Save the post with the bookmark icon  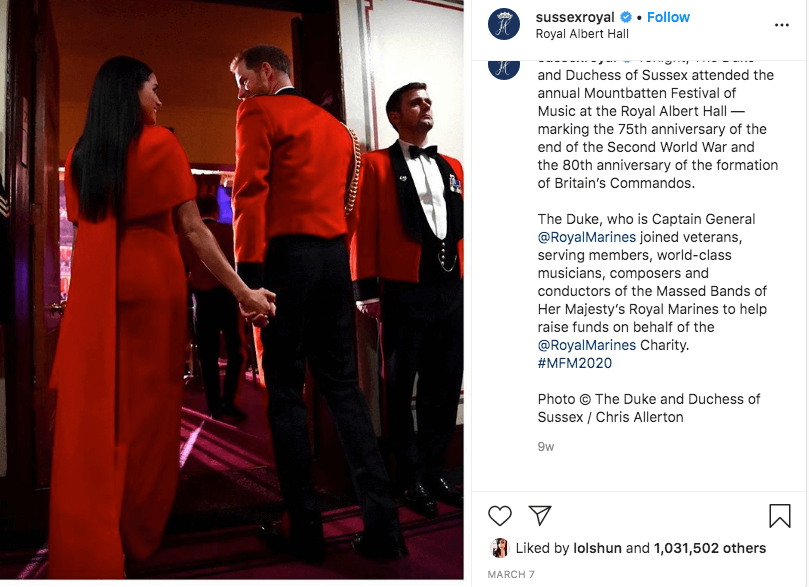click(780, 515)
